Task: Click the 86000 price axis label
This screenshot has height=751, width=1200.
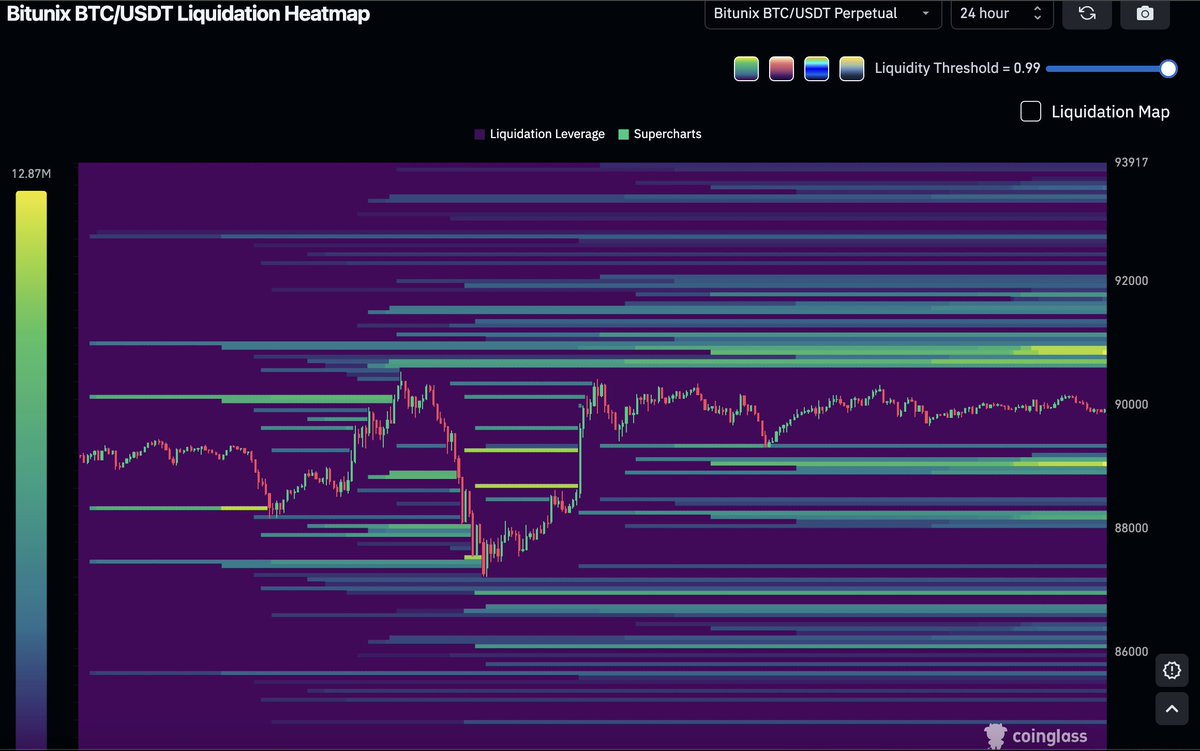Action: [1132, 652]
